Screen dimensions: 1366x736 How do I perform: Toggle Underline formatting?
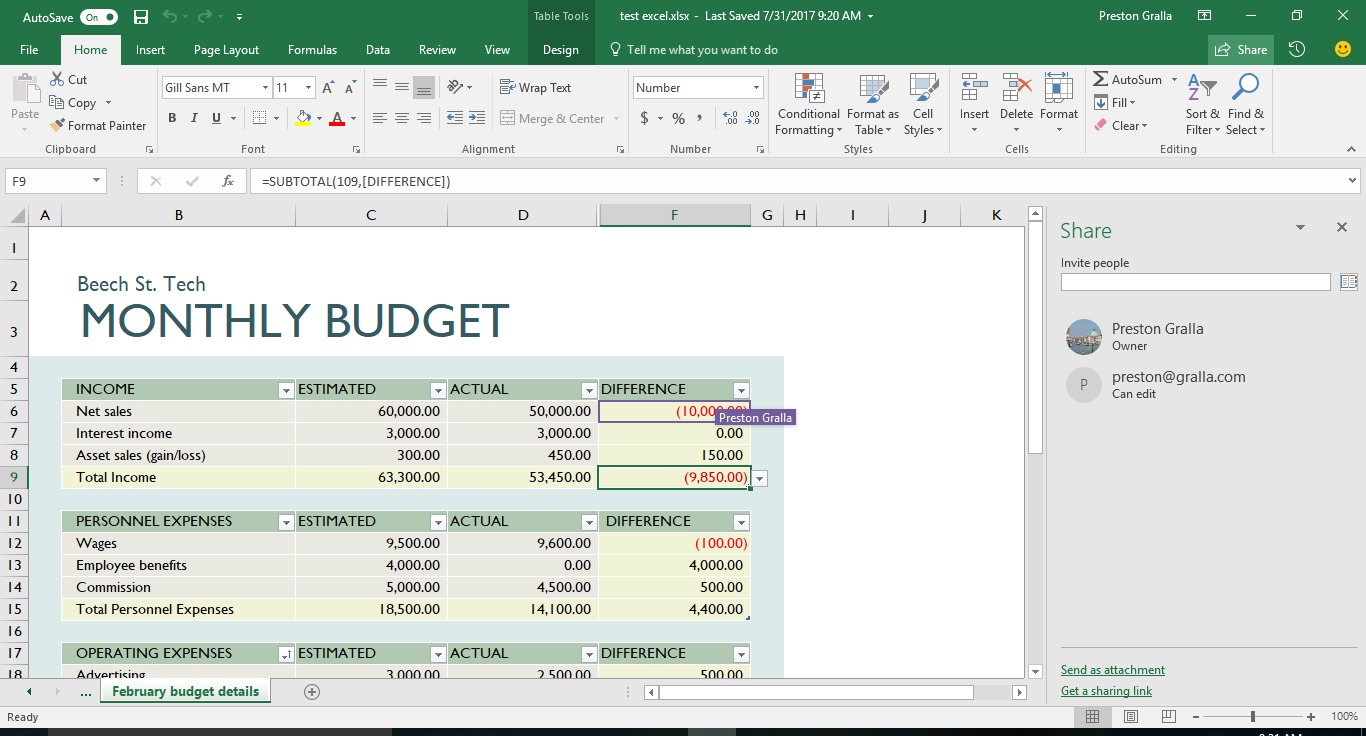pos(216,118)
